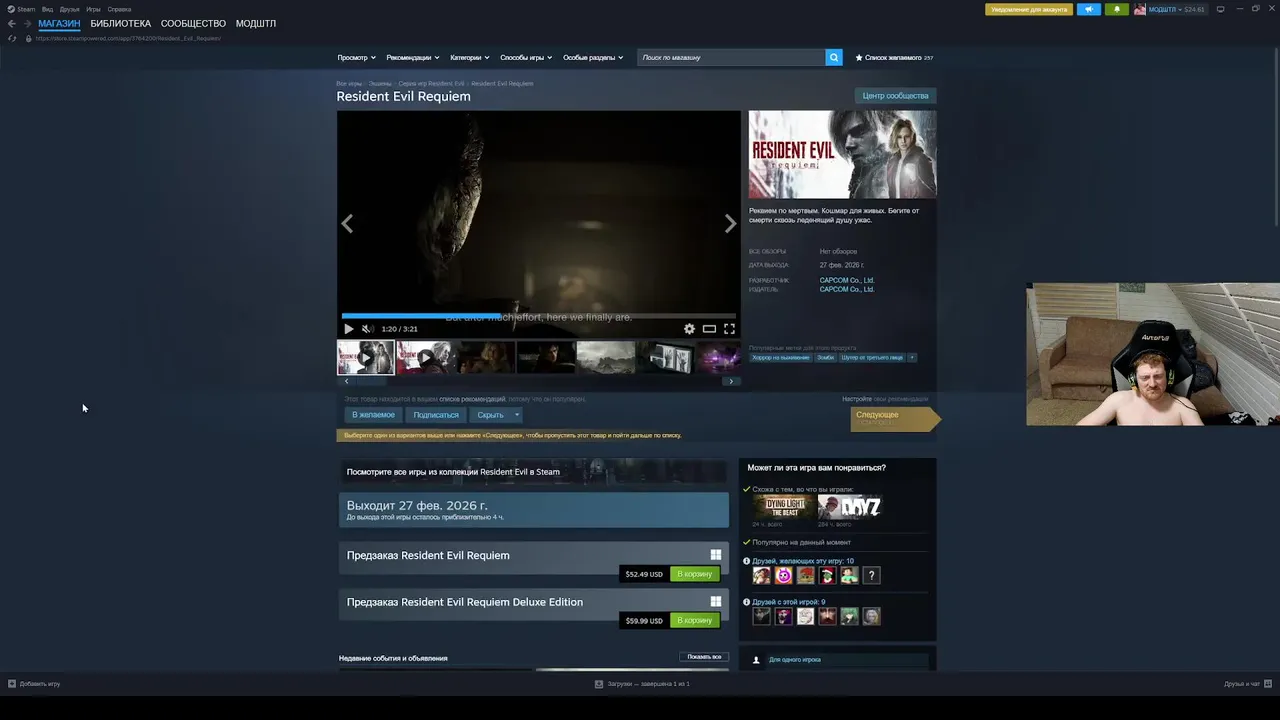Go back with navigation arrow
The image size is (1280, 720).
pyautogui.click(x=12, y=24)
